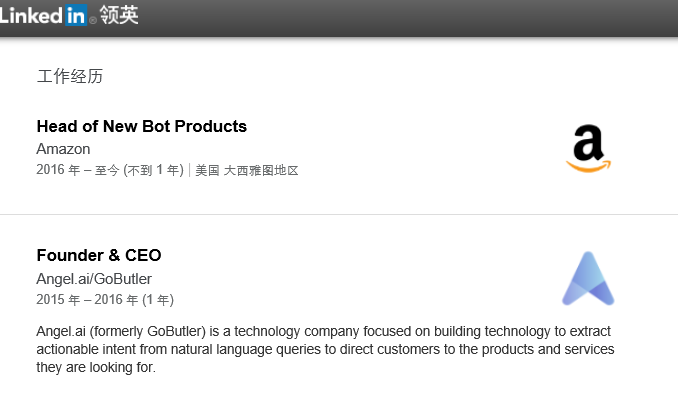Open the Amazon company name link

[63, 149]
